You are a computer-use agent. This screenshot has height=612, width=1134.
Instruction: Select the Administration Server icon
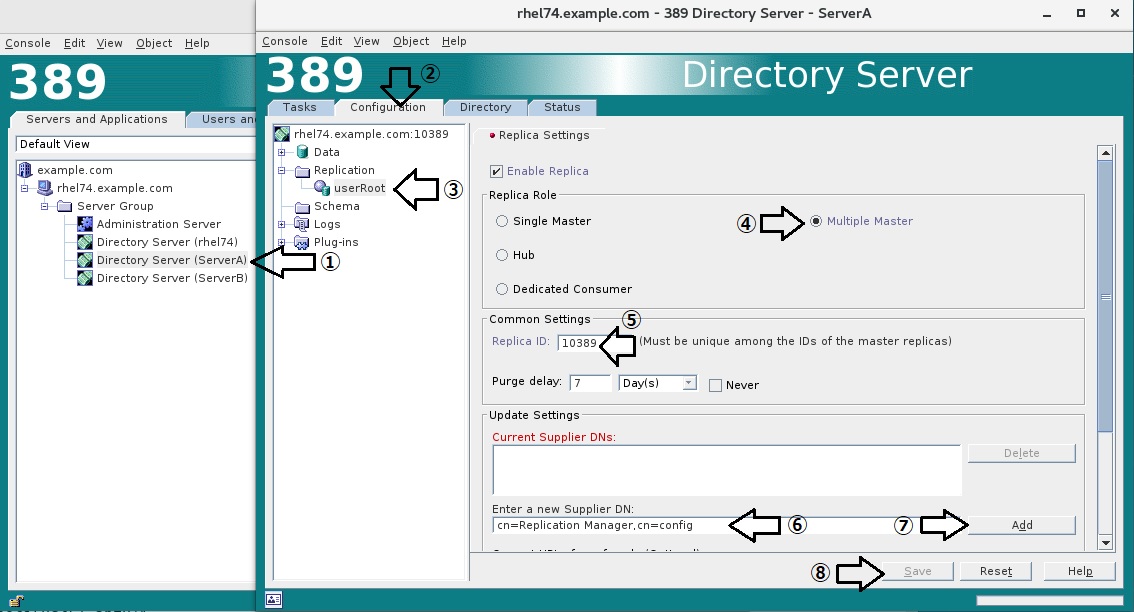point(84,224)
